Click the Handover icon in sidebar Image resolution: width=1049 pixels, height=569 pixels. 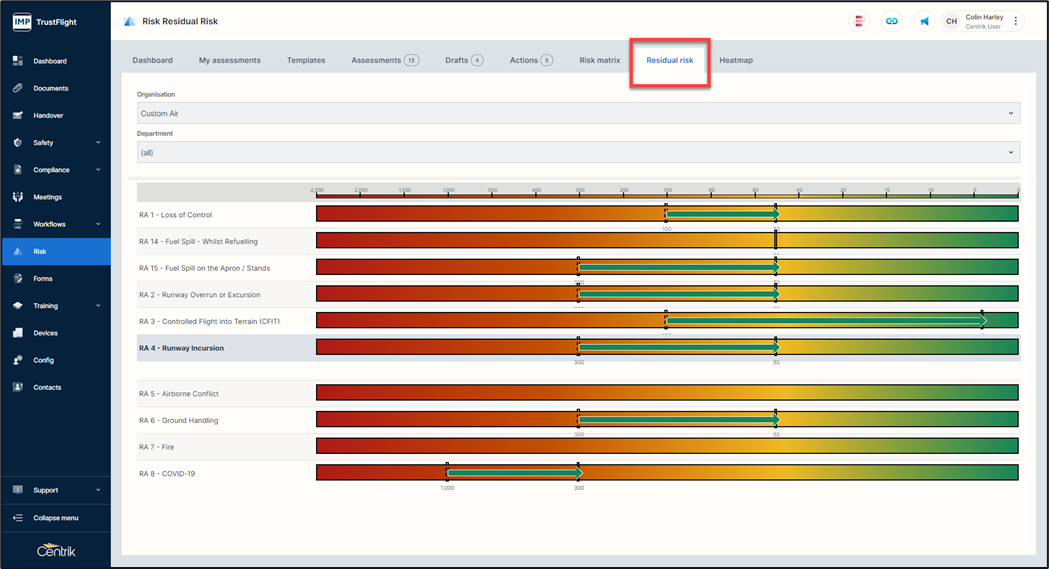(17, 115)
